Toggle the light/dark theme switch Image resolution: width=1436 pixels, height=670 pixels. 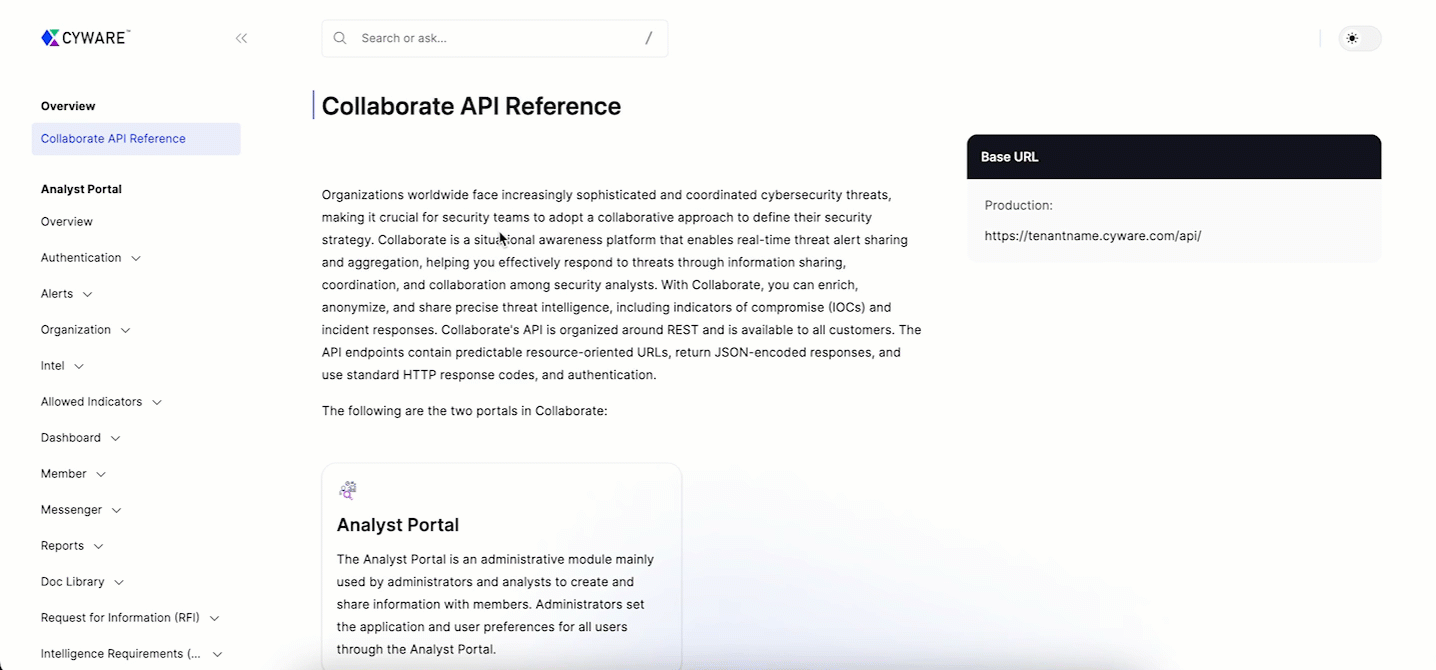(1359, 38)
